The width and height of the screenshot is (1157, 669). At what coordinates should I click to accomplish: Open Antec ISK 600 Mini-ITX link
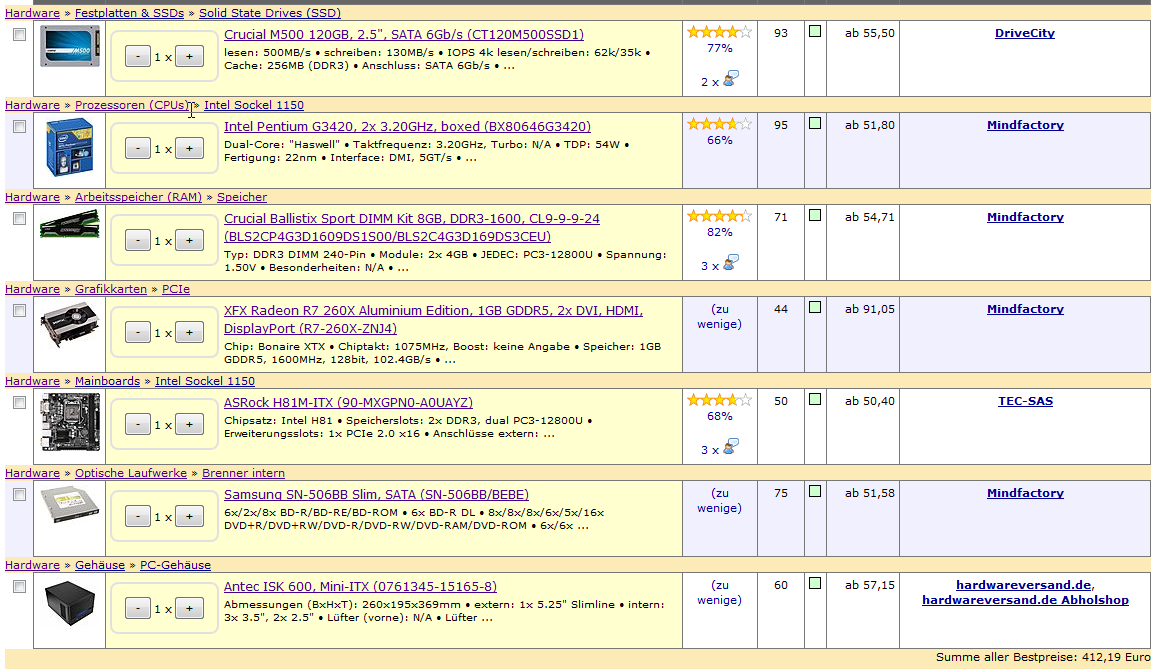(360, 586)
